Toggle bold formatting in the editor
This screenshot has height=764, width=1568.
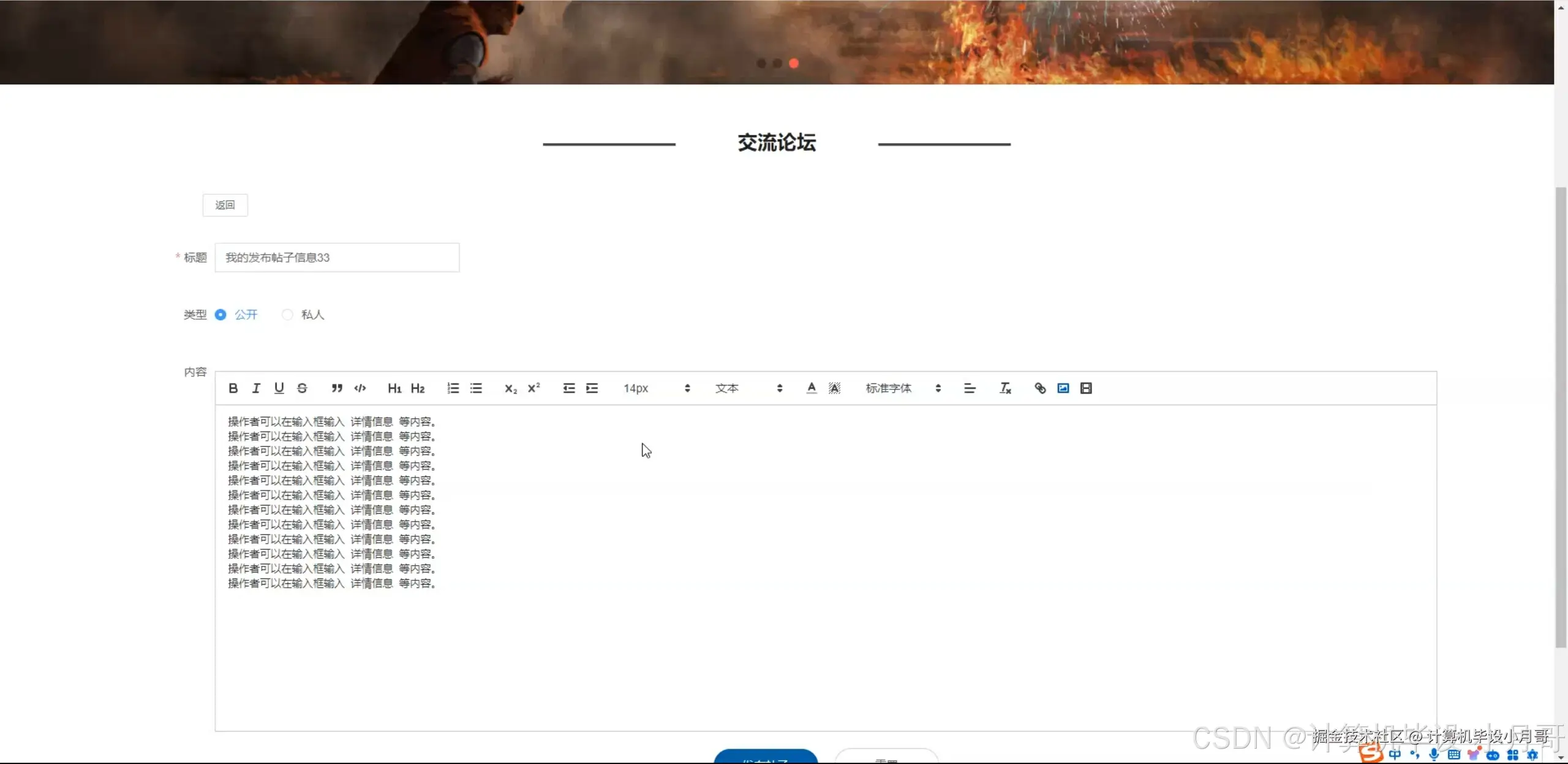pyautogui.click(x=233, y=388)
